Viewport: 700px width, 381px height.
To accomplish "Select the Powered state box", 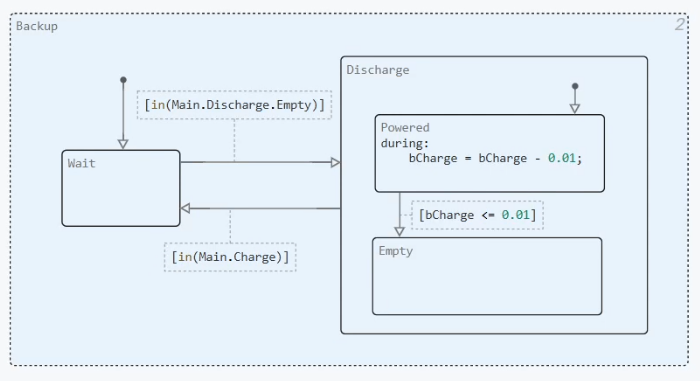I will click(x=490, y=154).
